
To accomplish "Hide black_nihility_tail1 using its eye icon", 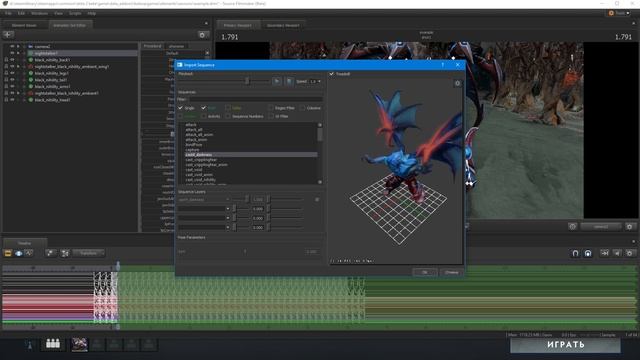I will (12, 80).
